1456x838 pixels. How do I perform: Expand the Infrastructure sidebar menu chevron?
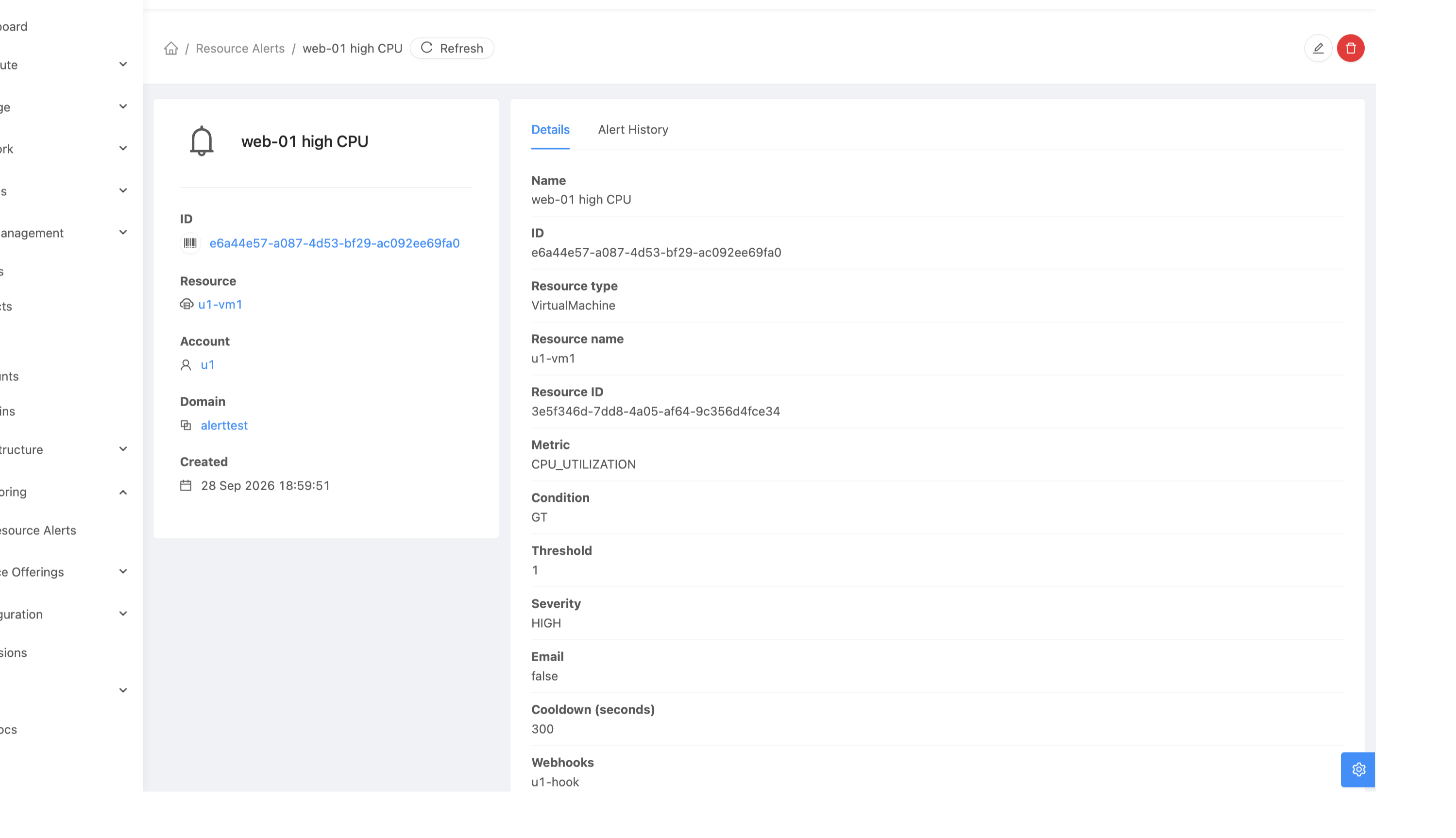tap(122, 449)
